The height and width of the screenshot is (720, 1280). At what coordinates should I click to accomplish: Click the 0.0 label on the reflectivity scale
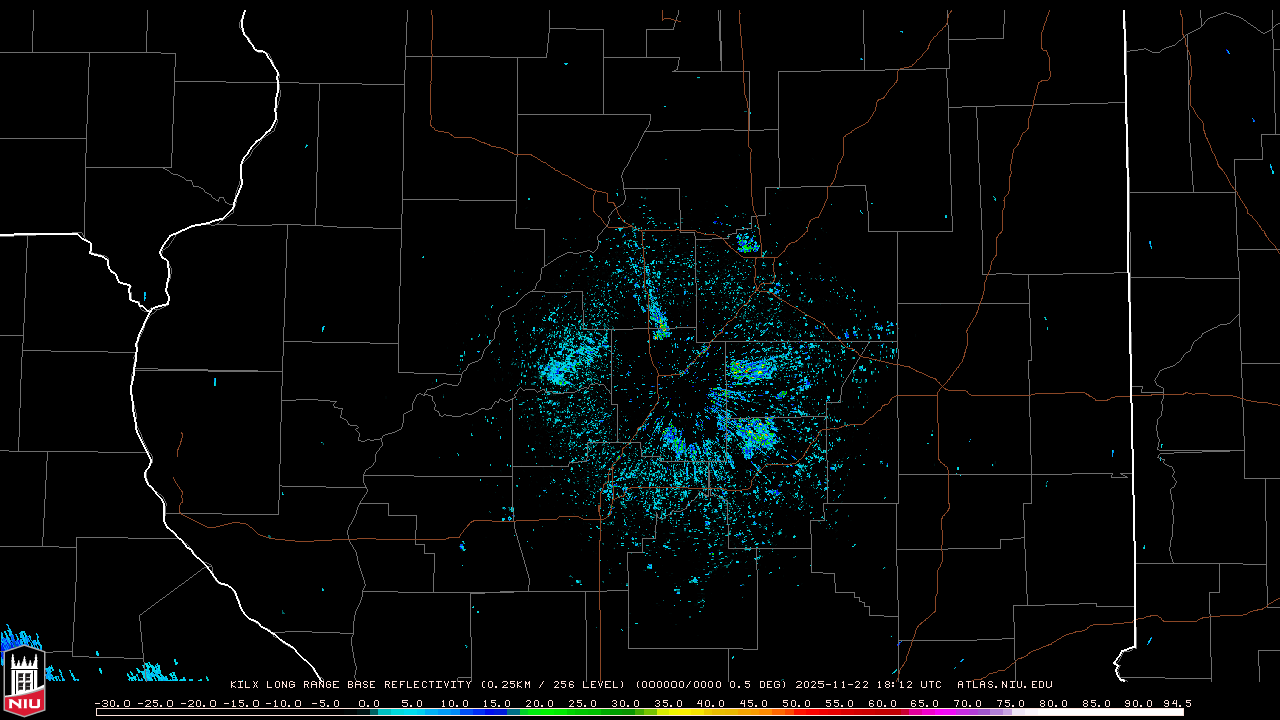pos(368,703)
